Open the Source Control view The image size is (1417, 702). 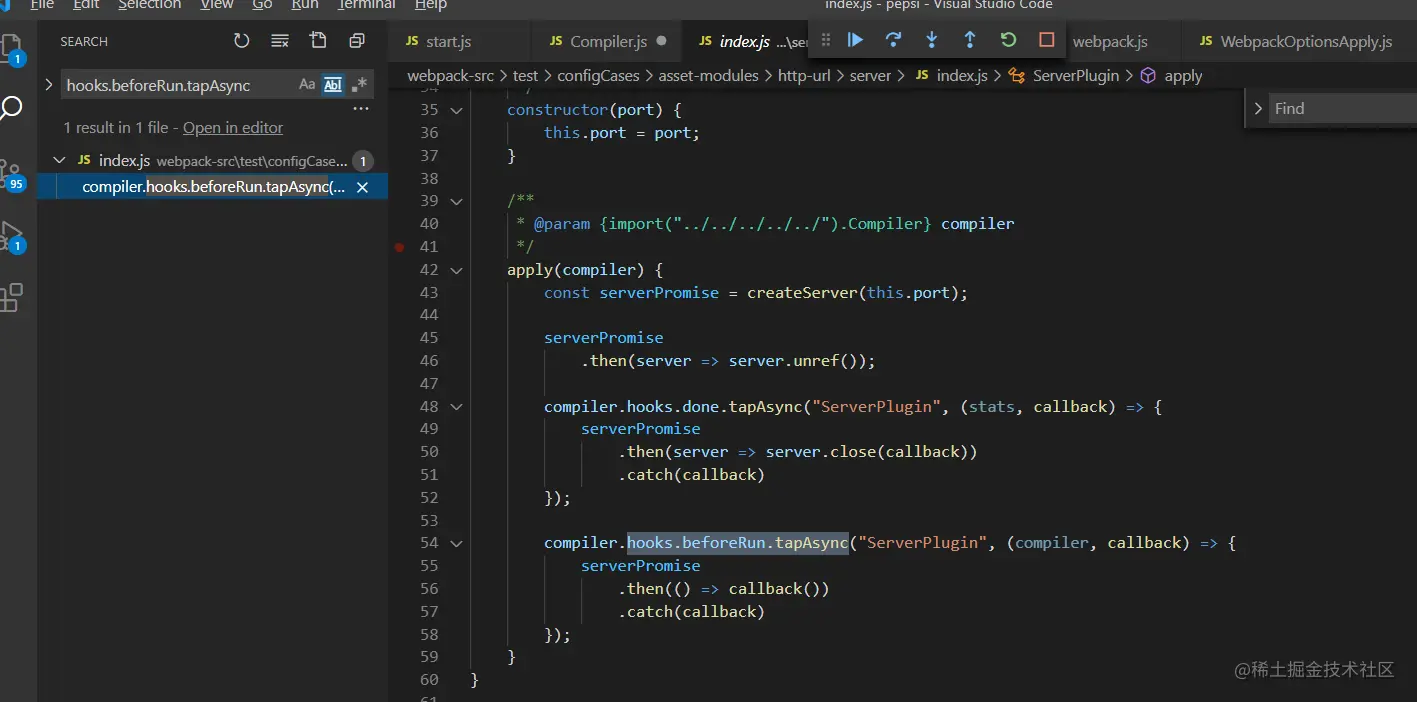point(13,171)
